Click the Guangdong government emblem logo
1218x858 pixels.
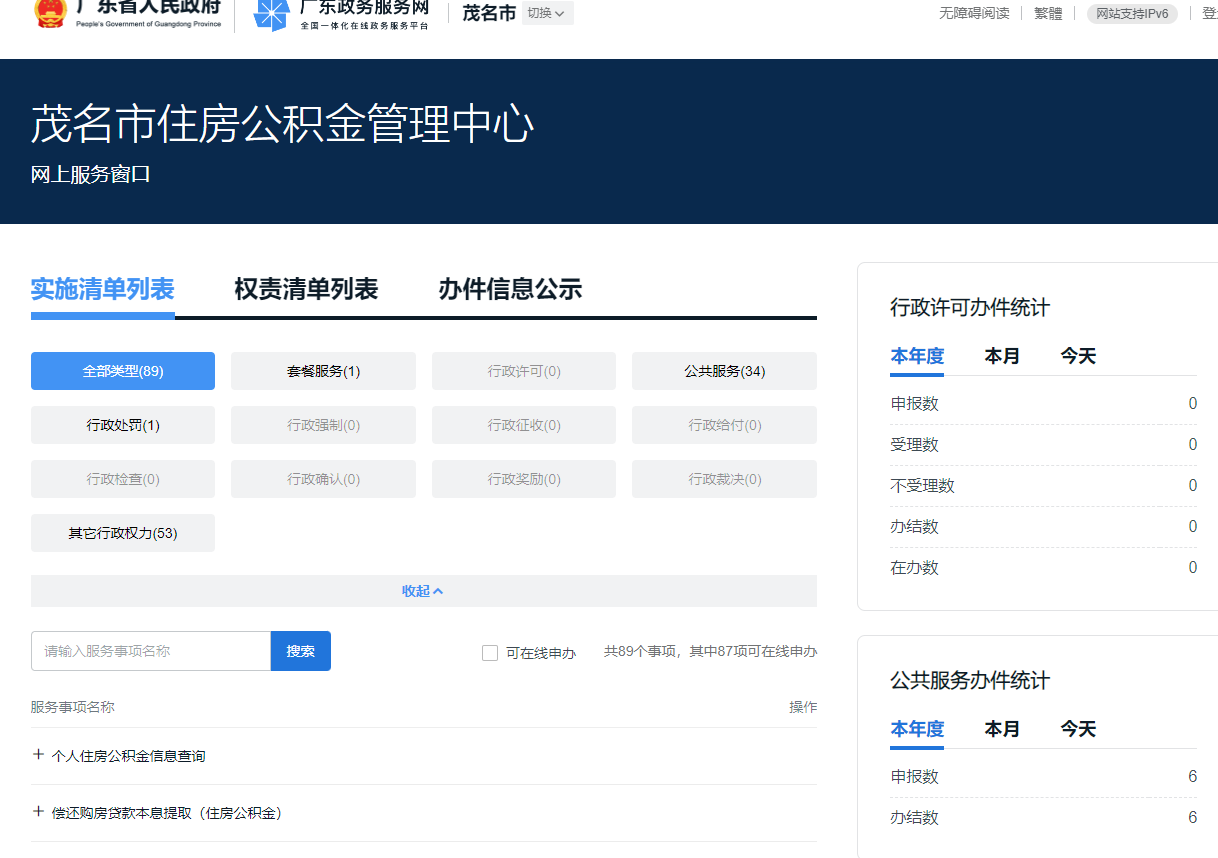(x=47, y=13)
